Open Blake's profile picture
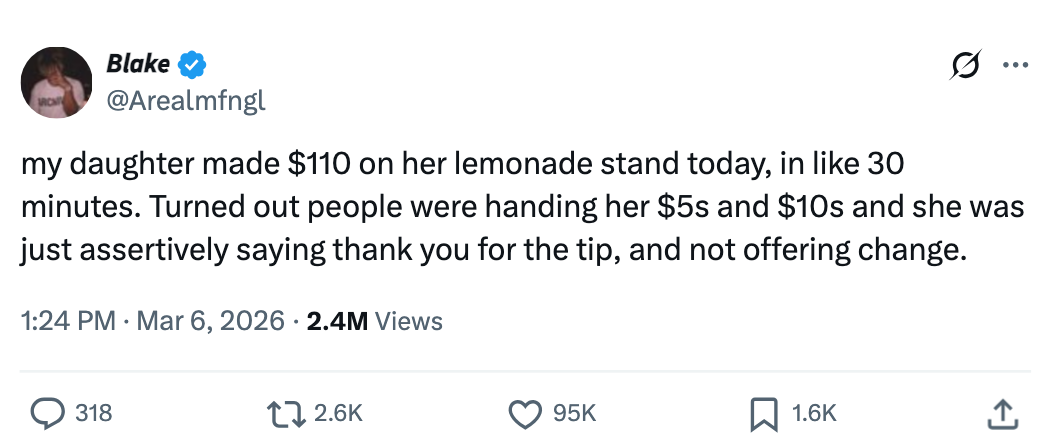 (x=56, y=82)
